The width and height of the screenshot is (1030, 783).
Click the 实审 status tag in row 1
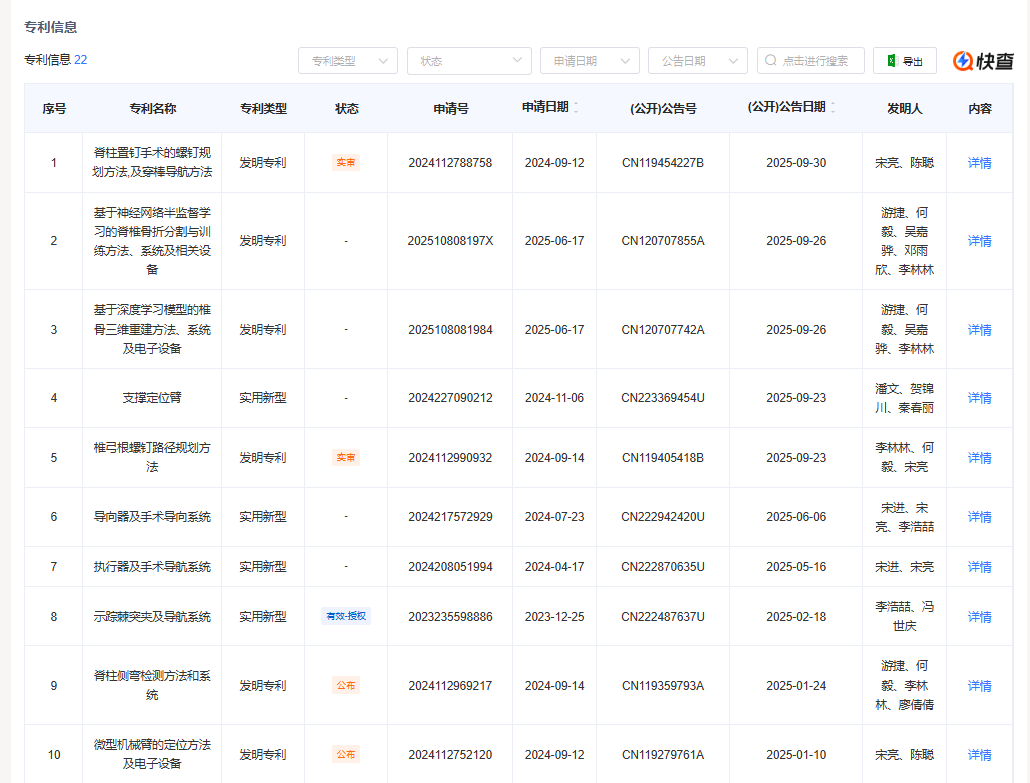coord(346,163)
